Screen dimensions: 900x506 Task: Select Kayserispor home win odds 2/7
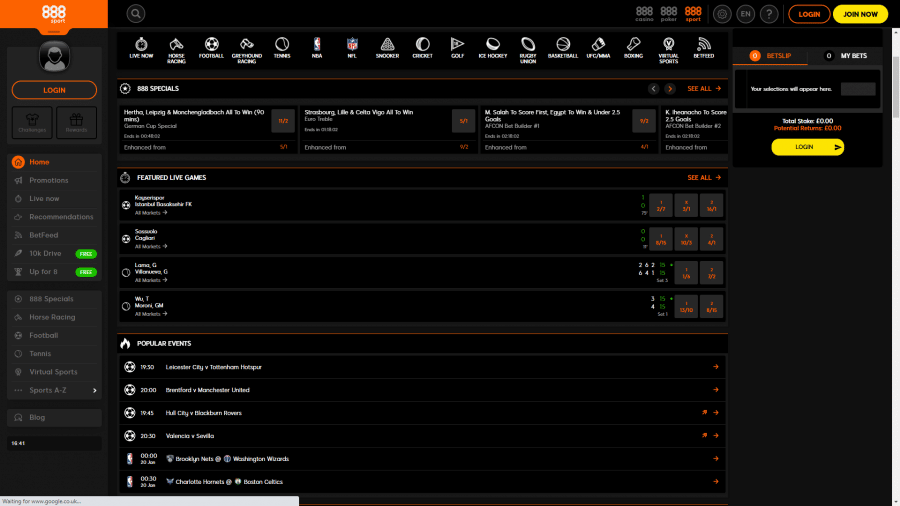click(661, 205)
